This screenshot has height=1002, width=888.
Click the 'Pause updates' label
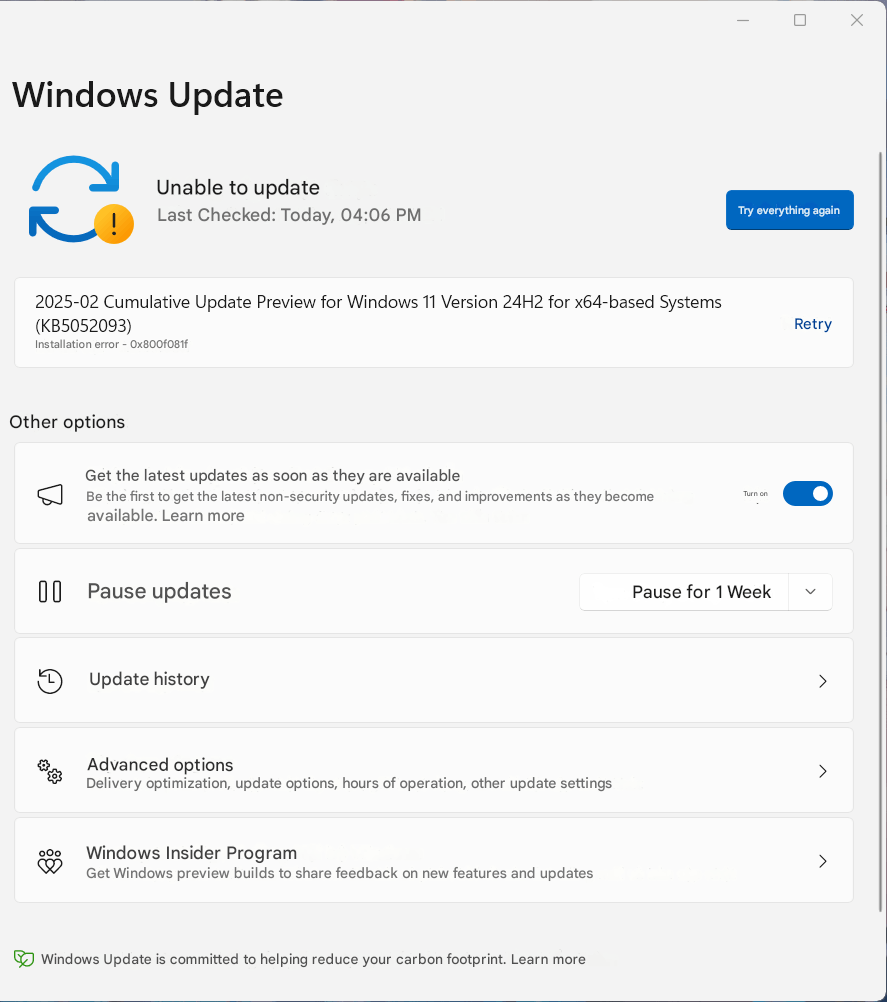pyautogui.click(x=160, y=591)
